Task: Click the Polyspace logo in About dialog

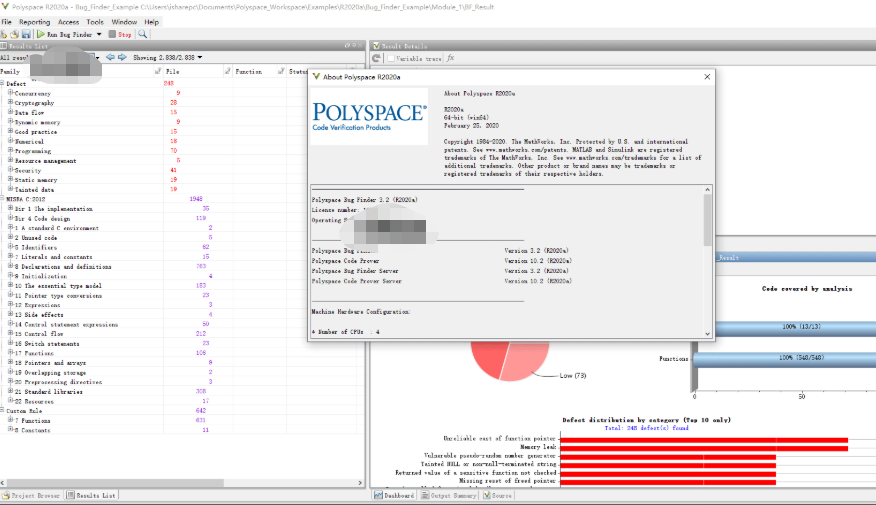Action: click(x=369, y=117)
